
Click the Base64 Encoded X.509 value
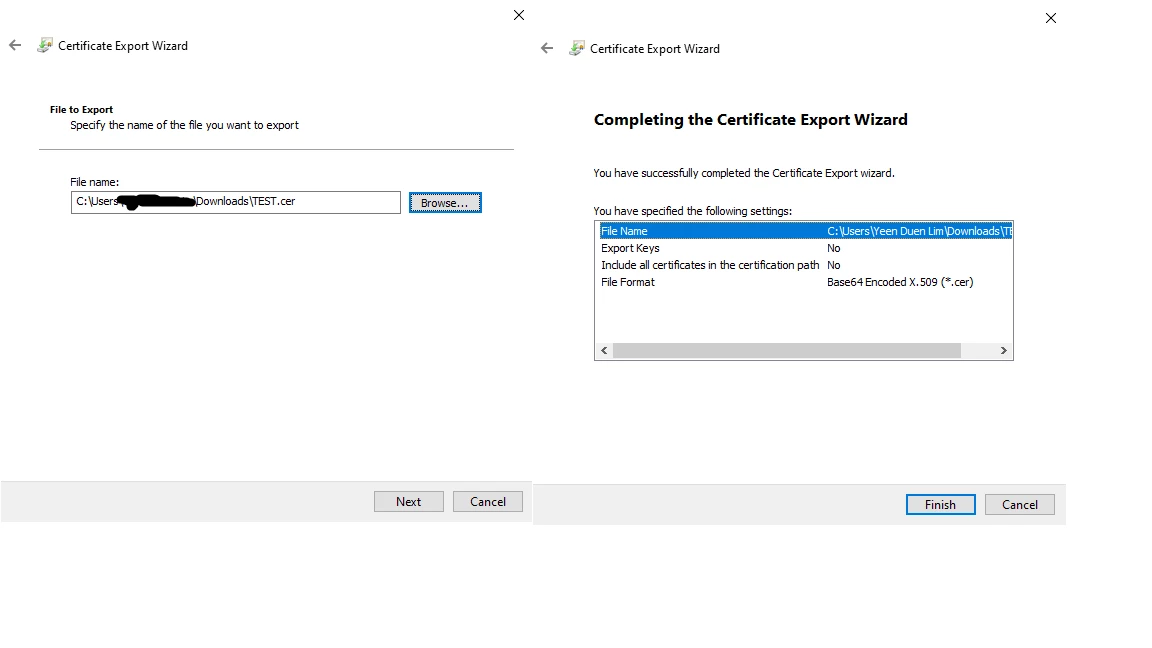point(900,282)
